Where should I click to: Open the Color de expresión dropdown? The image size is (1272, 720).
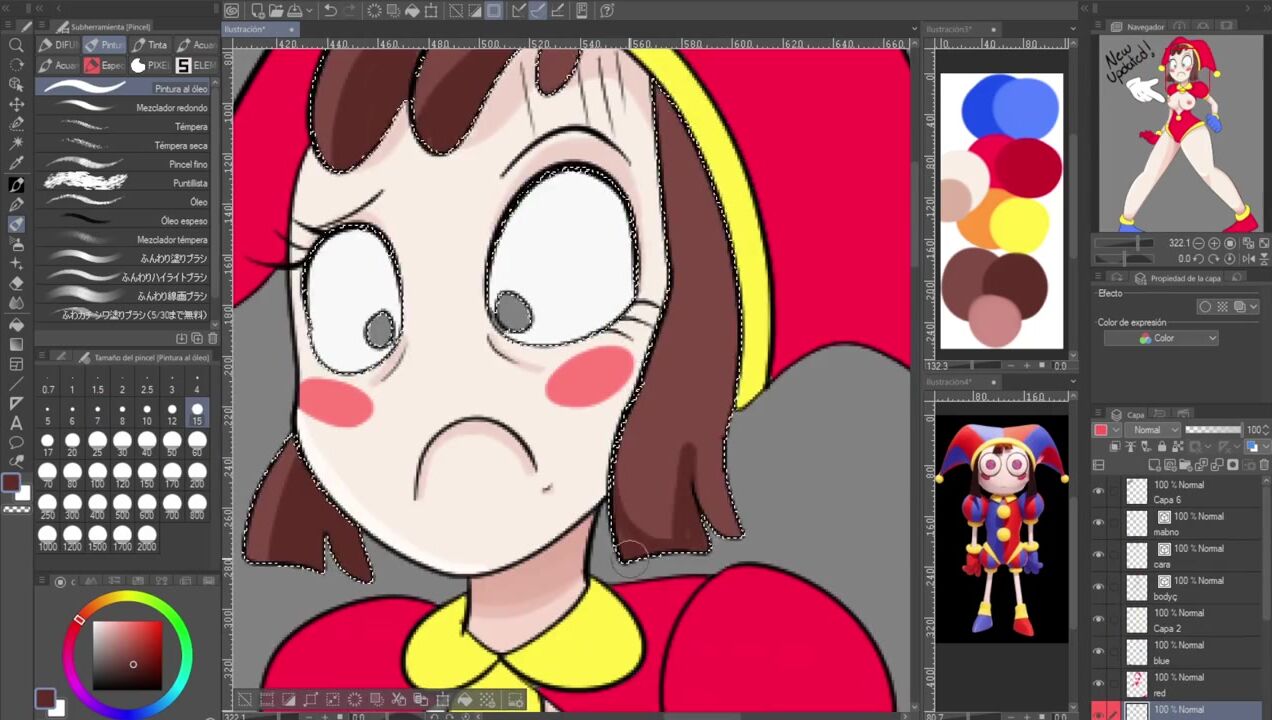pos(1161,338)
